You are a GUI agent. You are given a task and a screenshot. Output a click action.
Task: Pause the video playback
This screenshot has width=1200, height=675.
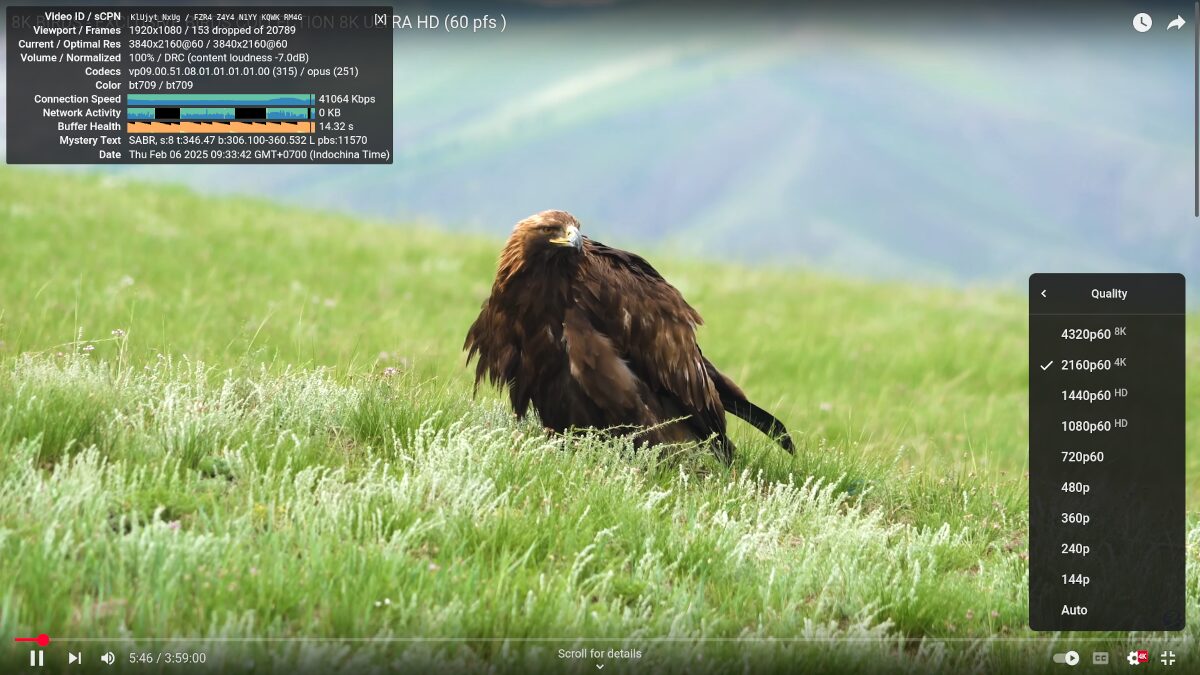coord(37,658)
